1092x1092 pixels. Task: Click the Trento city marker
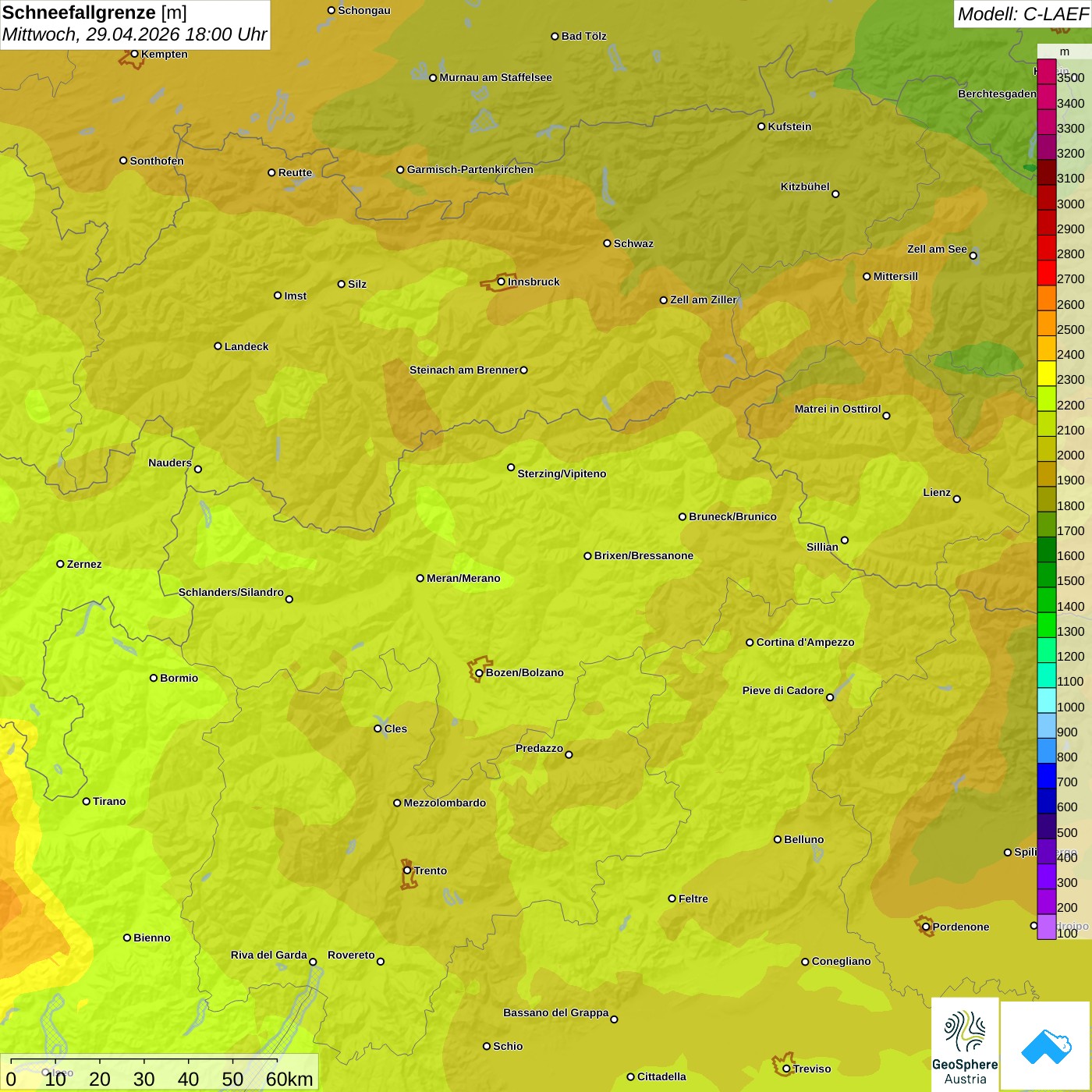pyautogui.click(x=407, y=870)
